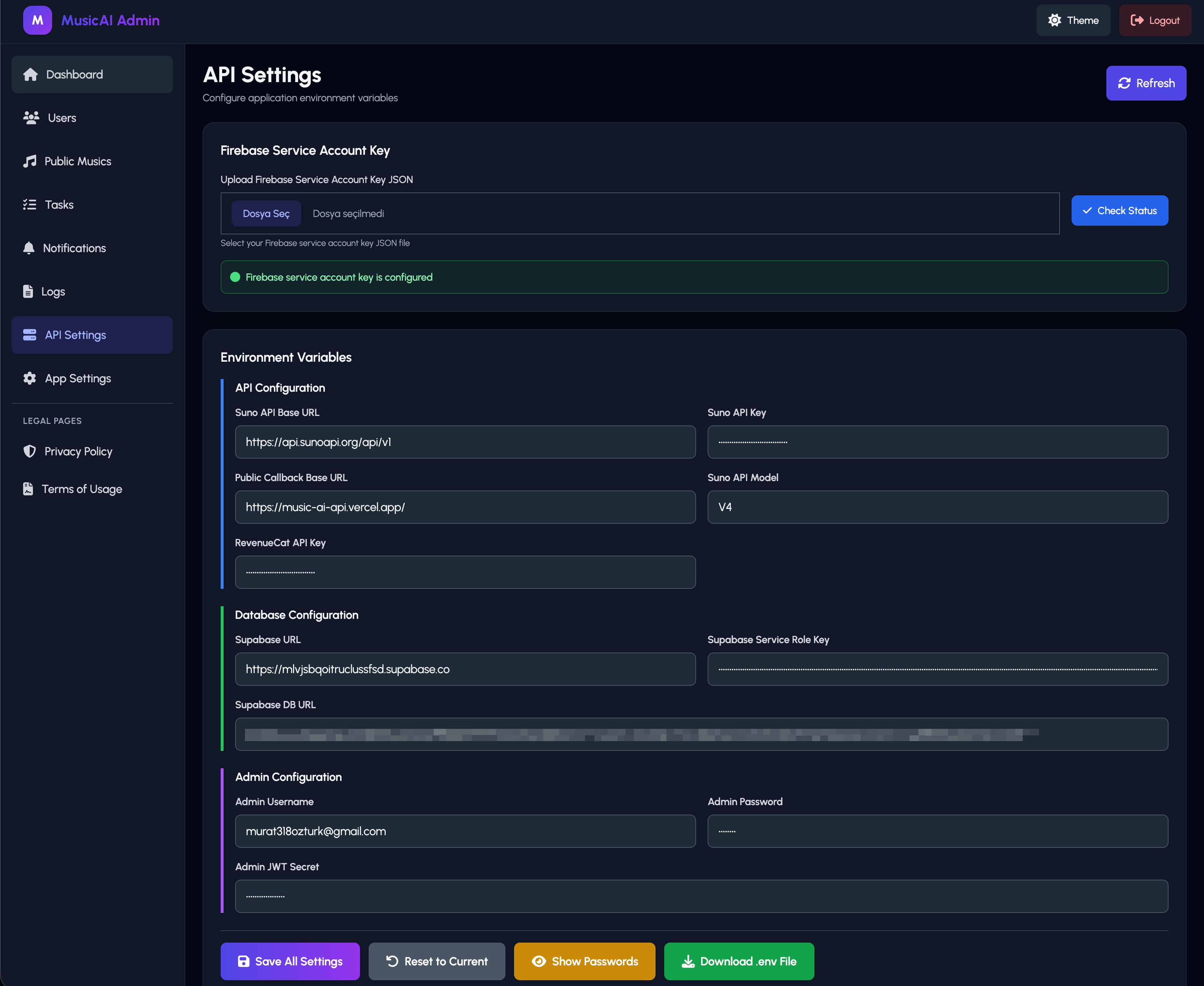Focus the Suno API Key field

coord(937,442)
